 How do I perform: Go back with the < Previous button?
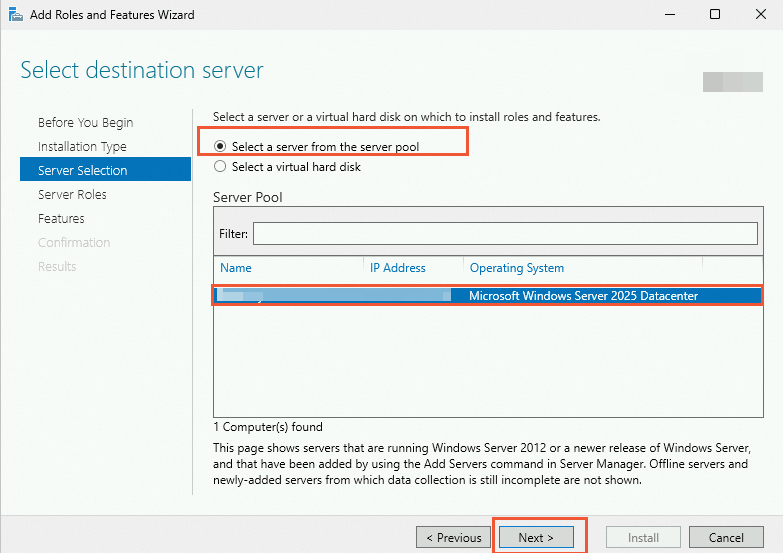coord(453,538)
